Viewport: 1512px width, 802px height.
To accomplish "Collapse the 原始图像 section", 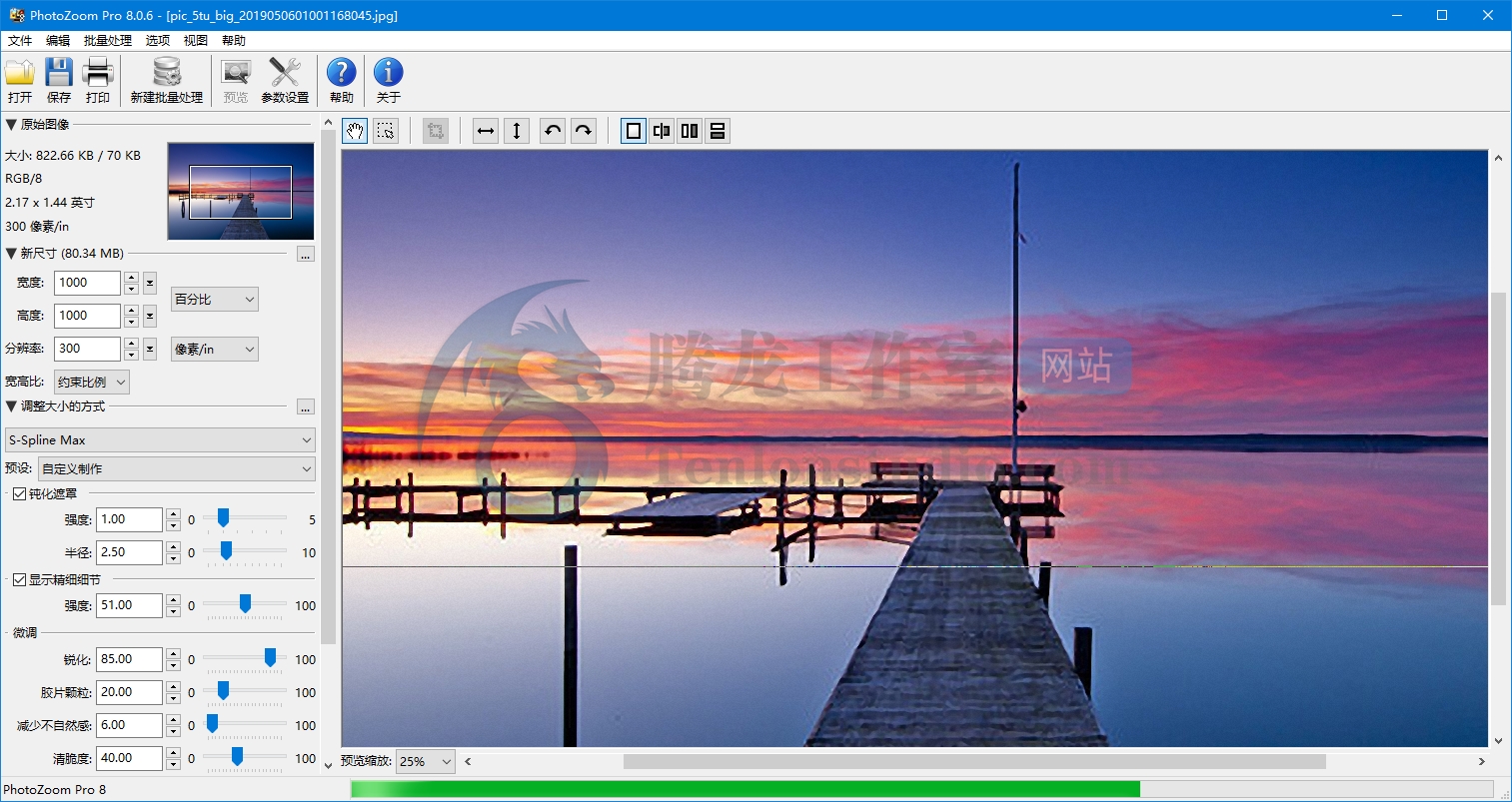I will (11, 124).
